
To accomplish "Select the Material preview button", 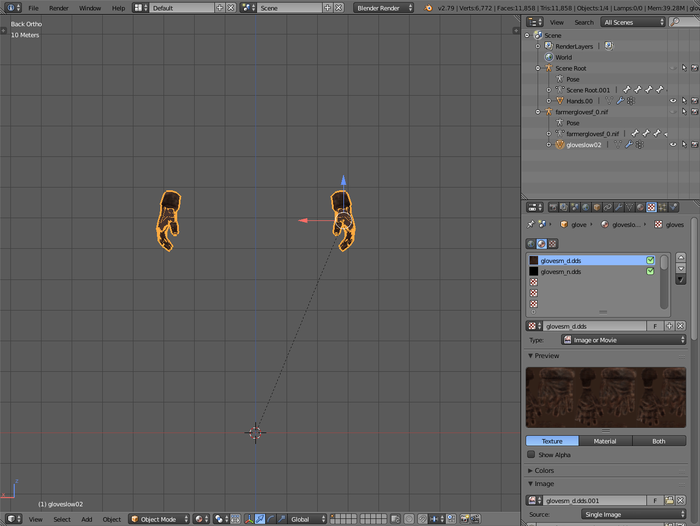I will click(x=605, y=441).
